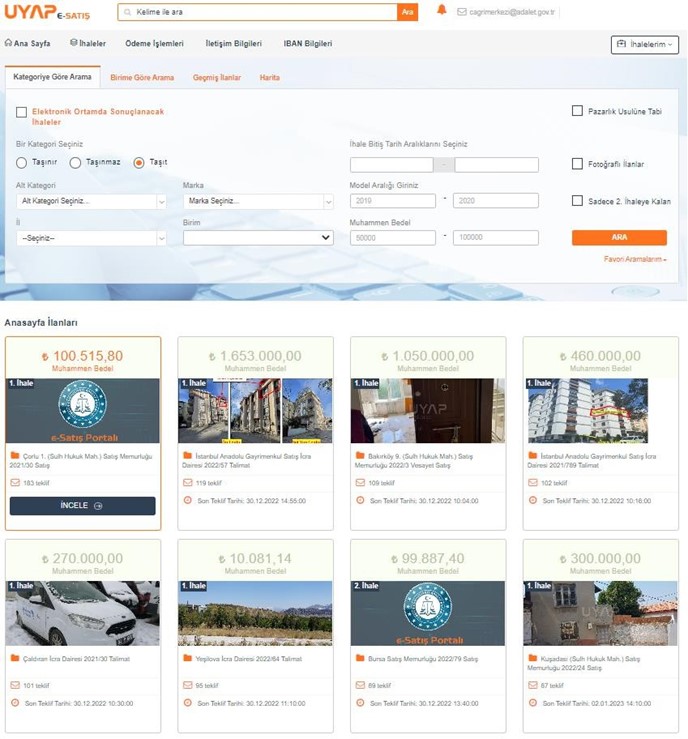This screenshot has height=739, width=688.
Task: Click the envelope icon beside email address
Action: (462, 12)
